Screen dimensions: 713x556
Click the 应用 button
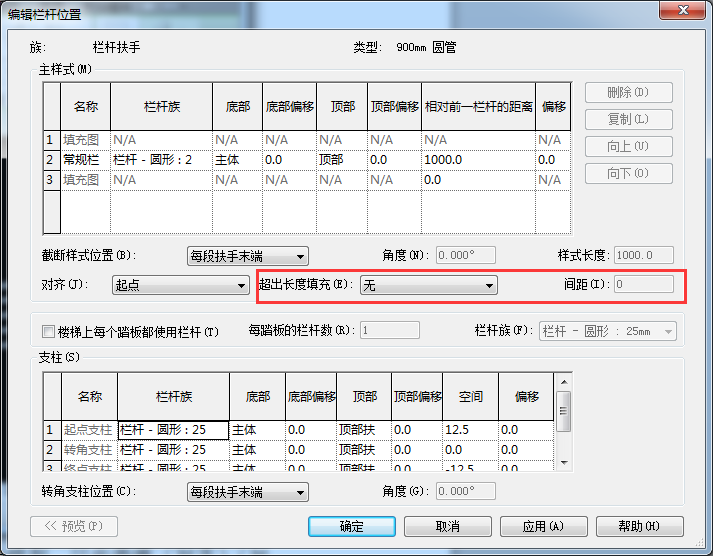pos(543,526)
